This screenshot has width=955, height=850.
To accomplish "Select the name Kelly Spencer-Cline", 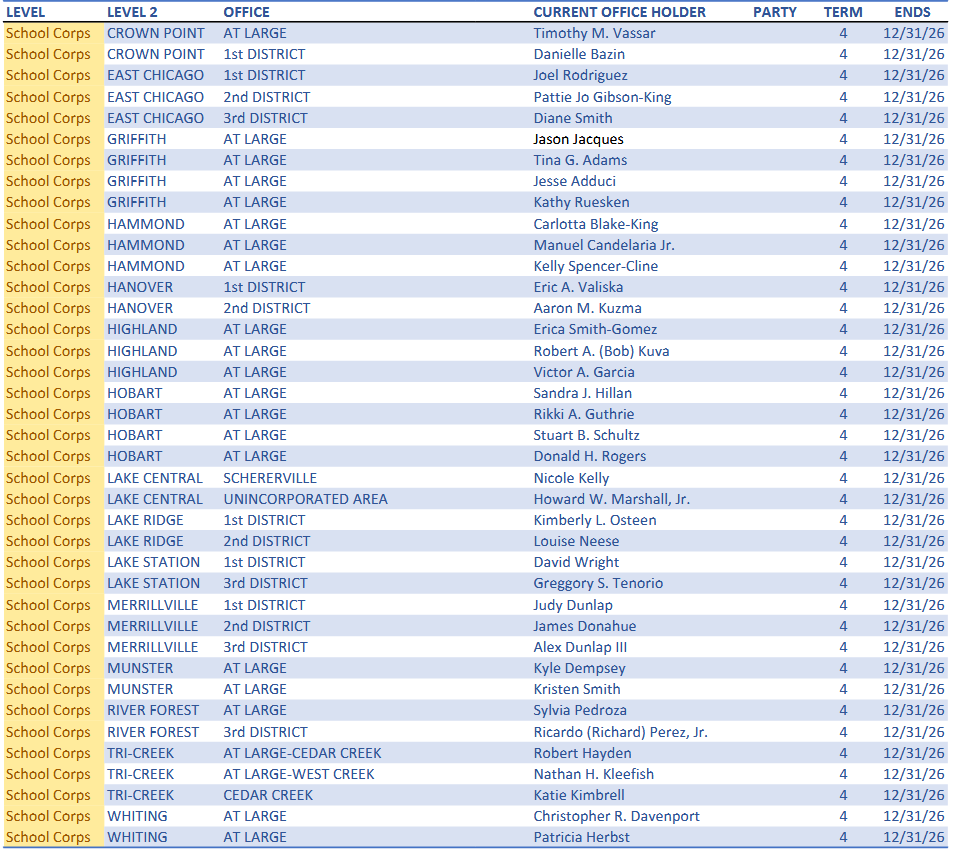I will (596, 266).
